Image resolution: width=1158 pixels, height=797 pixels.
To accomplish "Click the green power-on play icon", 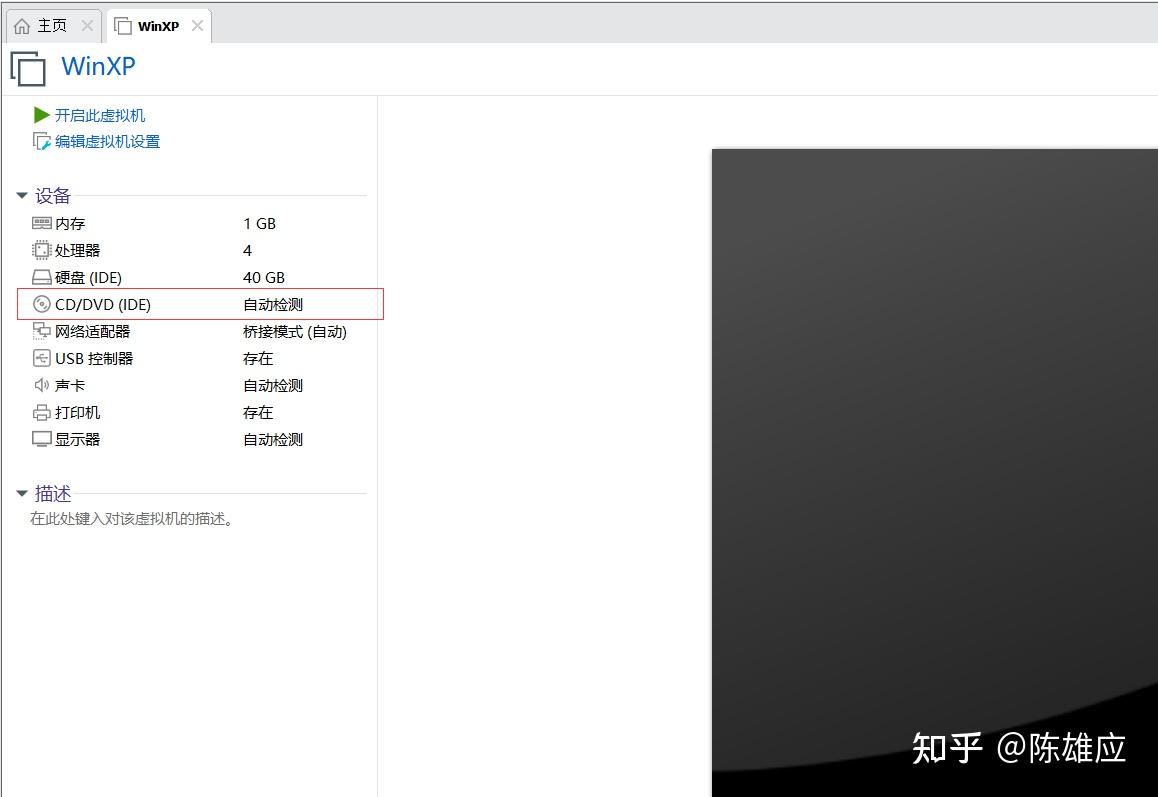I will 40,114.
